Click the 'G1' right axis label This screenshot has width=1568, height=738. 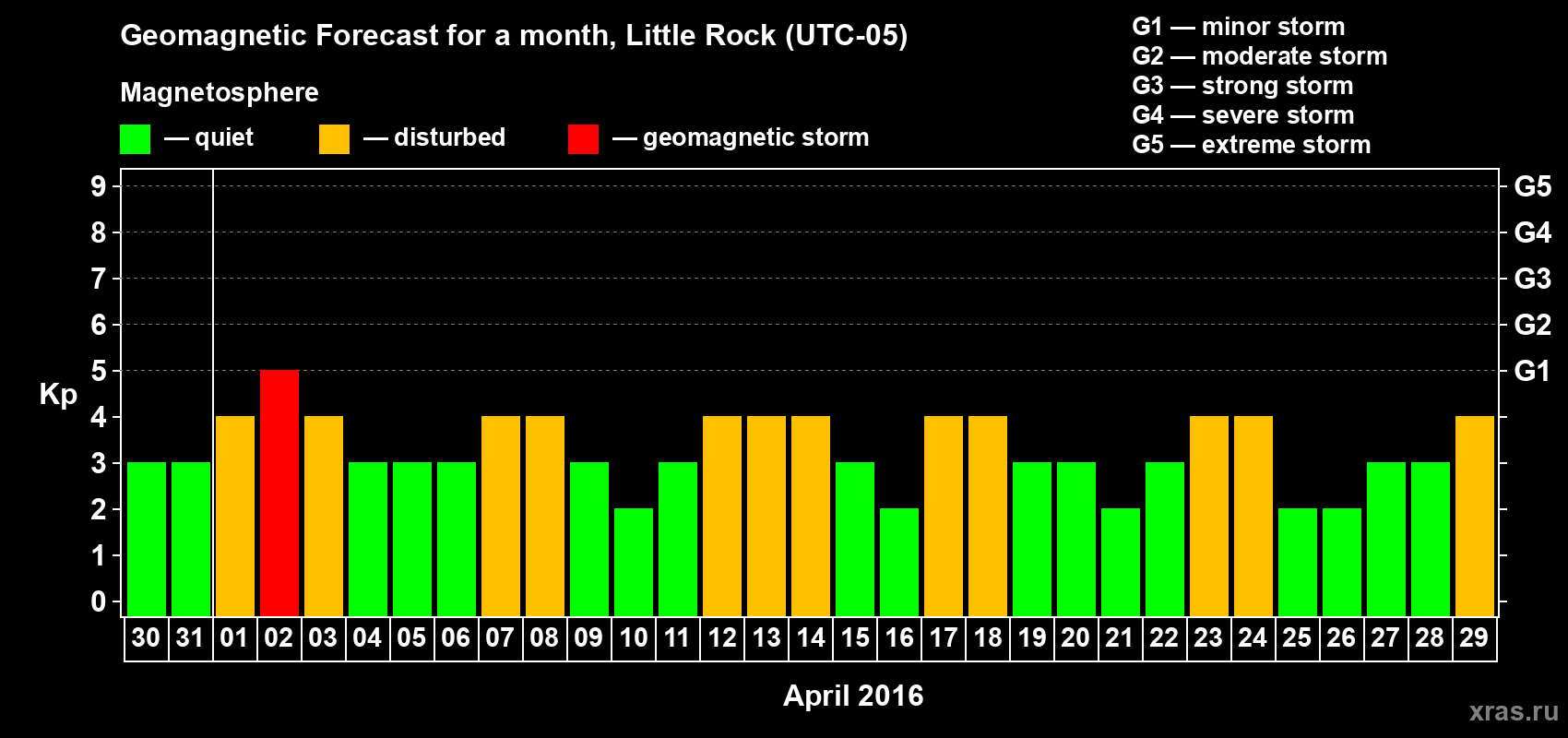click(1532, 371)
